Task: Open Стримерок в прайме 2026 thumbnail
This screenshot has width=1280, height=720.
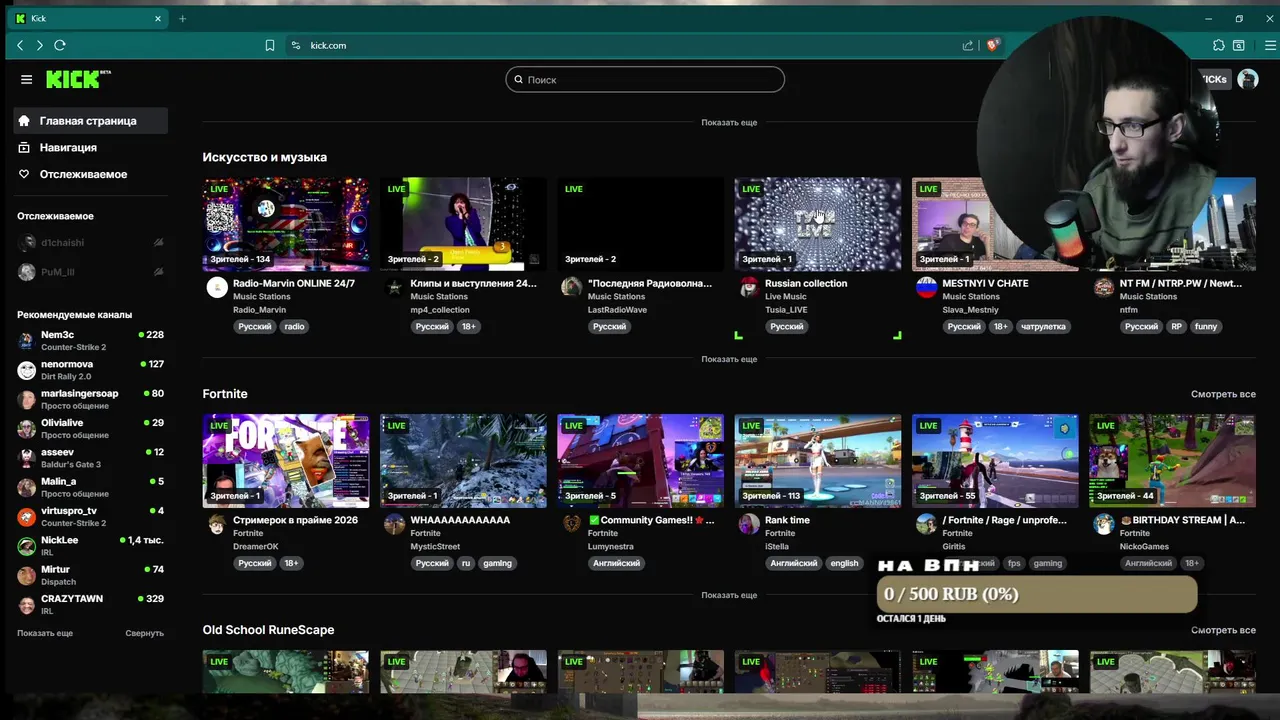Action: click(x=286, y=461)
